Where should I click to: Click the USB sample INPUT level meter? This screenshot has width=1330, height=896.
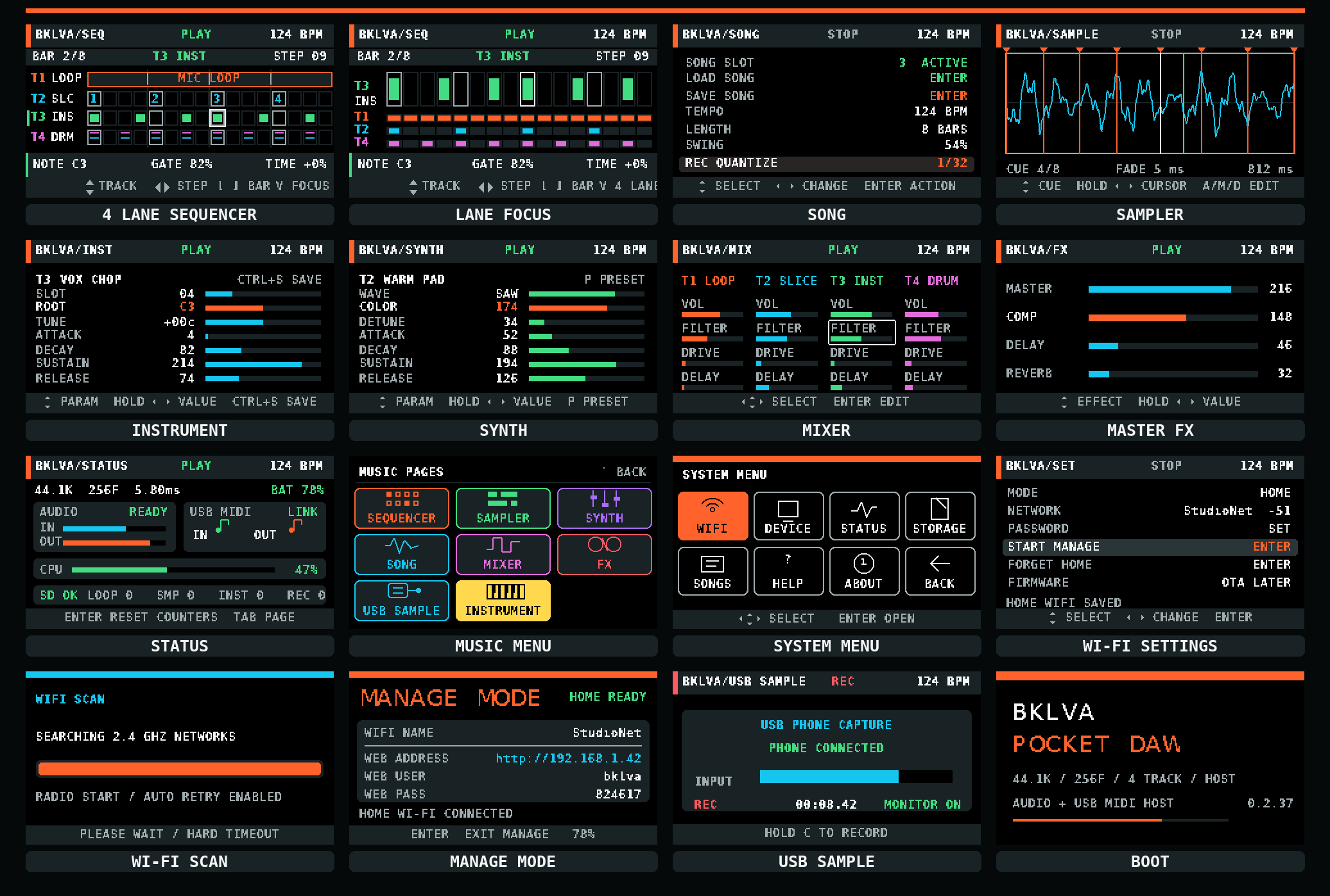[856, 777]
